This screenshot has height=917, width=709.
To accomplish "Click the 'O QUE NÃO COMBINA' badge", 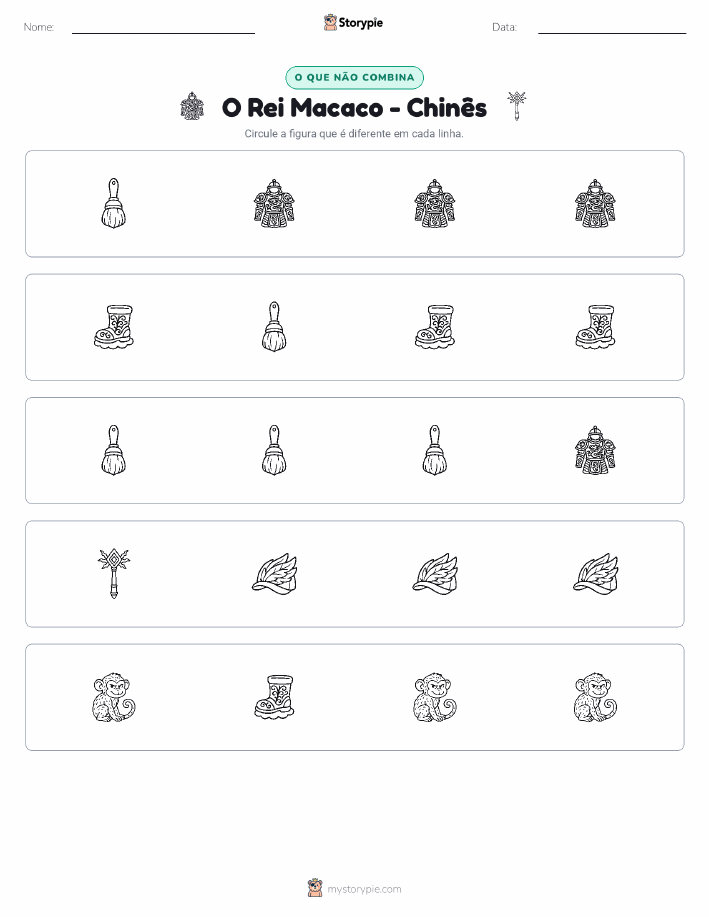I will click(354, 77).
